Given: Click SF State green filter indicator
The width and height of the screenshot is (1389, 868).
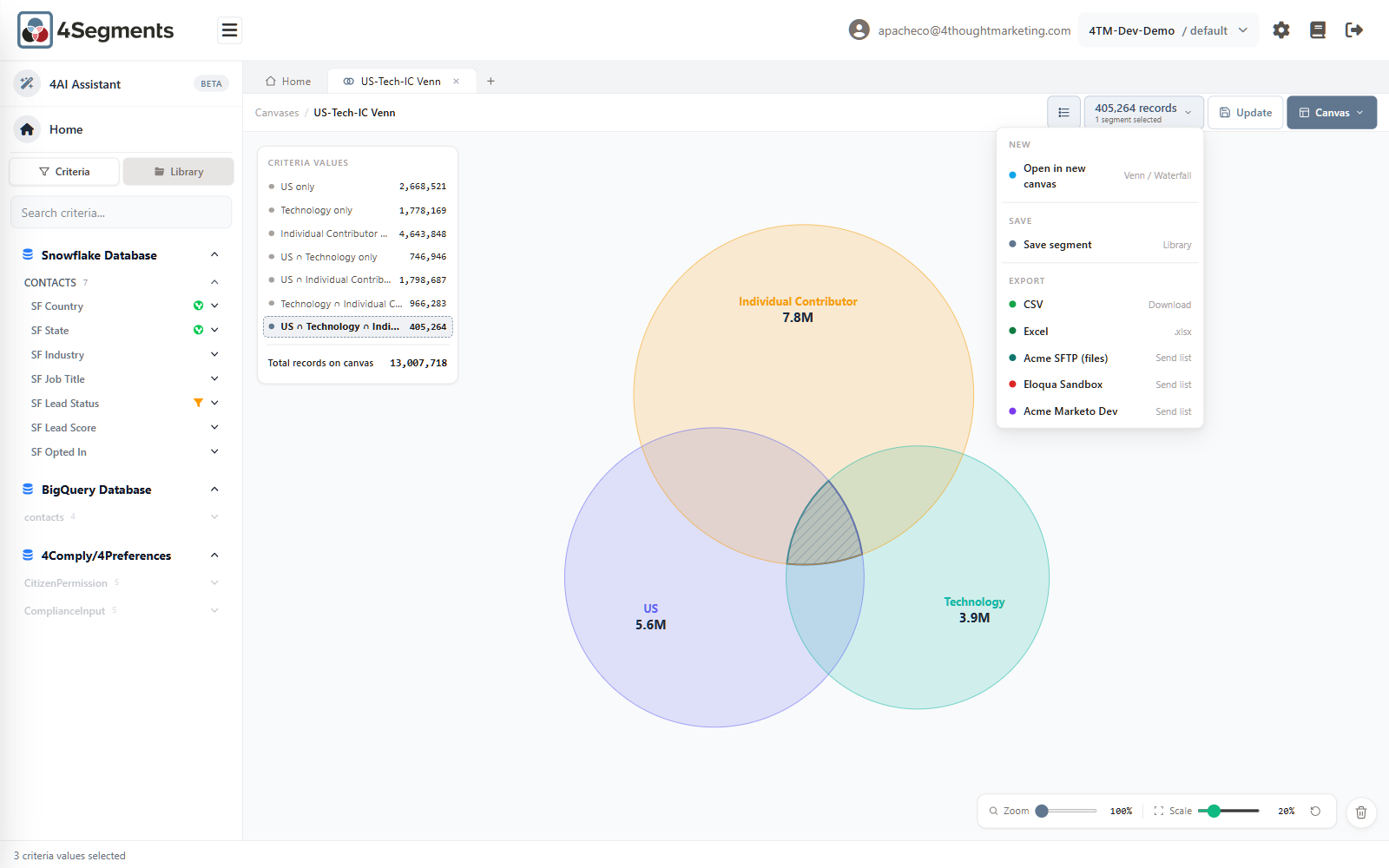Looking at the screenshot, I should pyautogui.click(x=198, y=330).
